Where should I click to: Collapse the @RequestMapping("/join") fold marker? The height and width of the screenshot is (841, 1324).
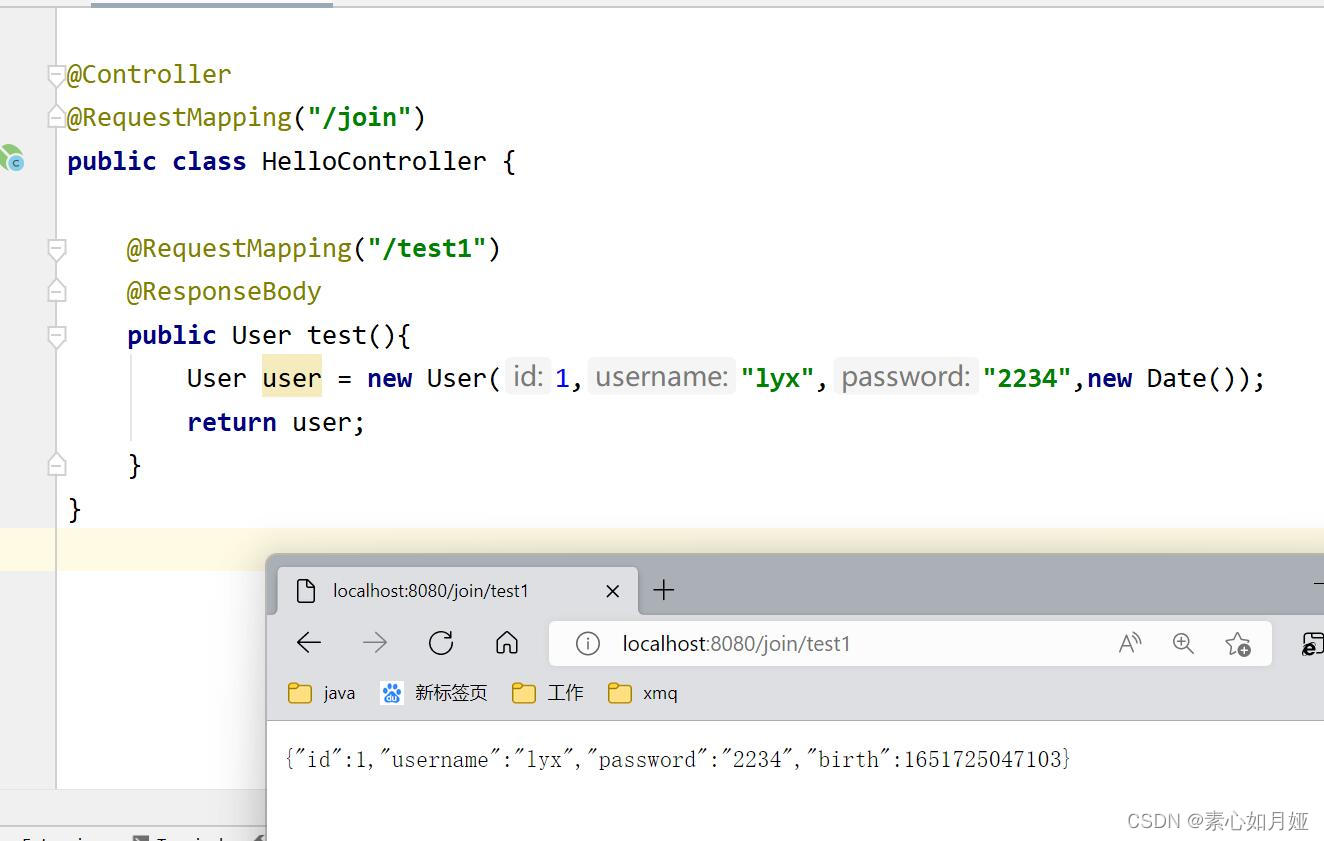(x=57, y=118)
